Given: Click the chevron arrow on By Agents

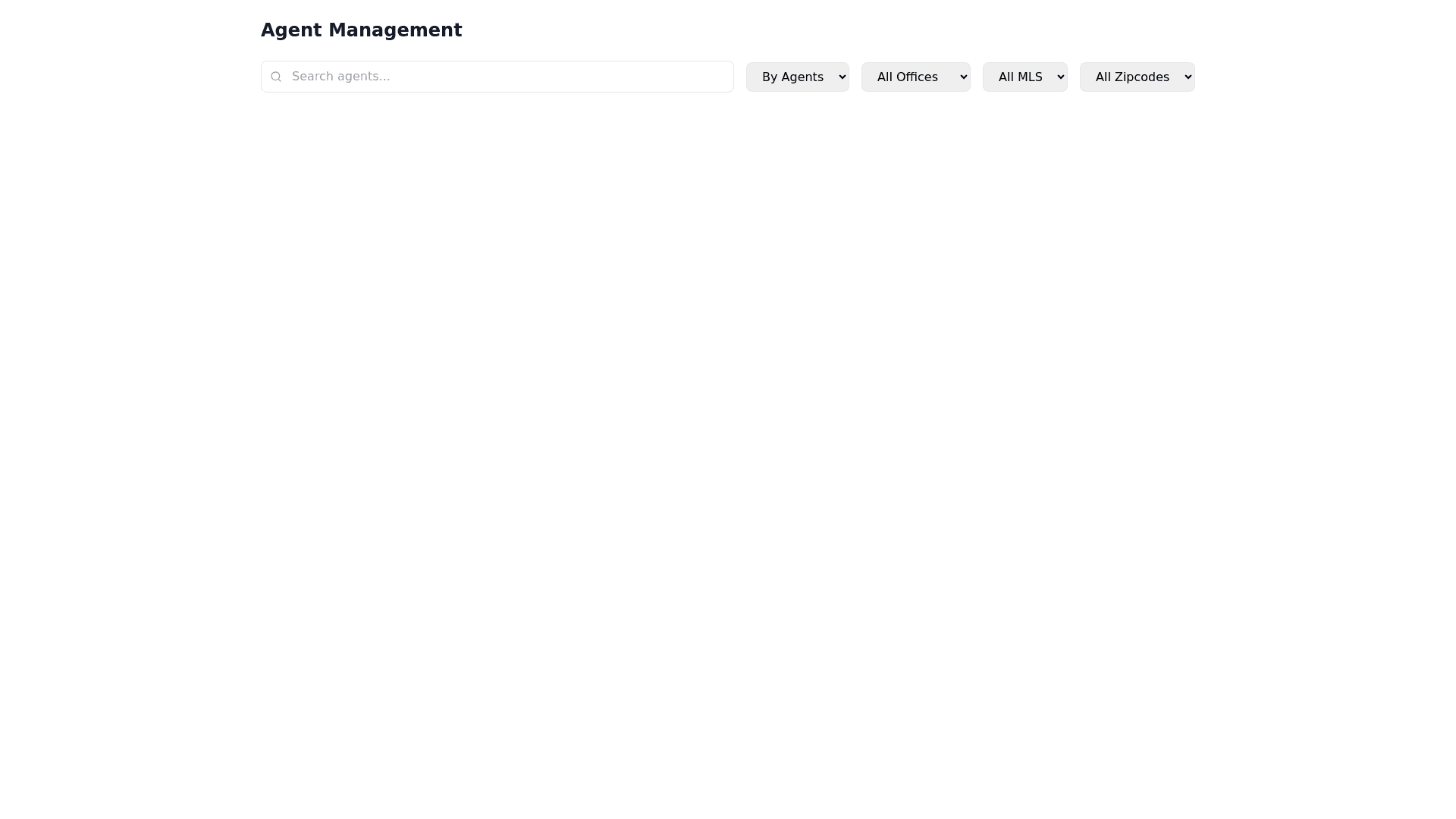Looking at the screenshot, I should pyautogui.click(x=842, y=77).
